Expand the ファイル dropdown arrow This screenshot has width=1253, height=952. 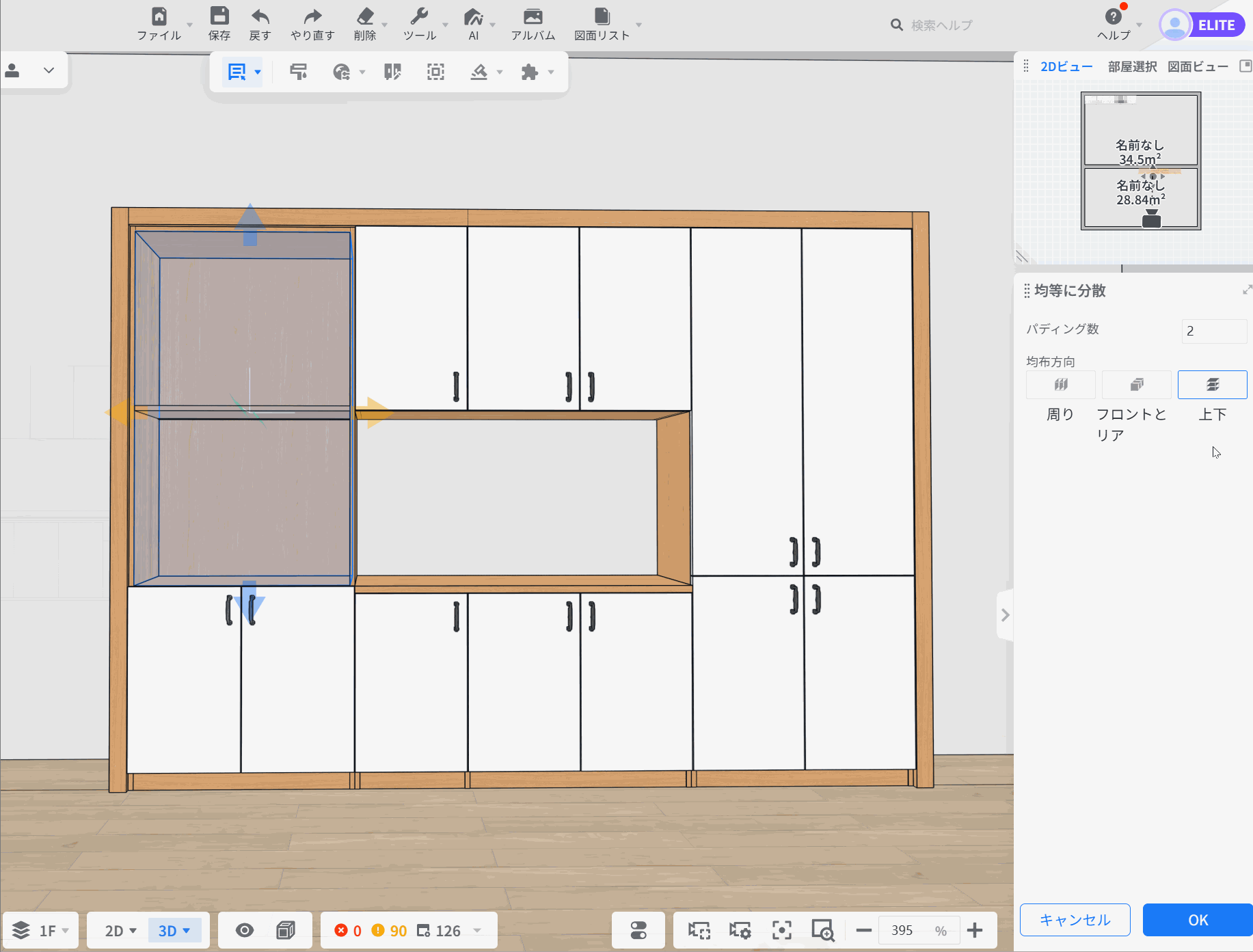(x=190, y=25)
